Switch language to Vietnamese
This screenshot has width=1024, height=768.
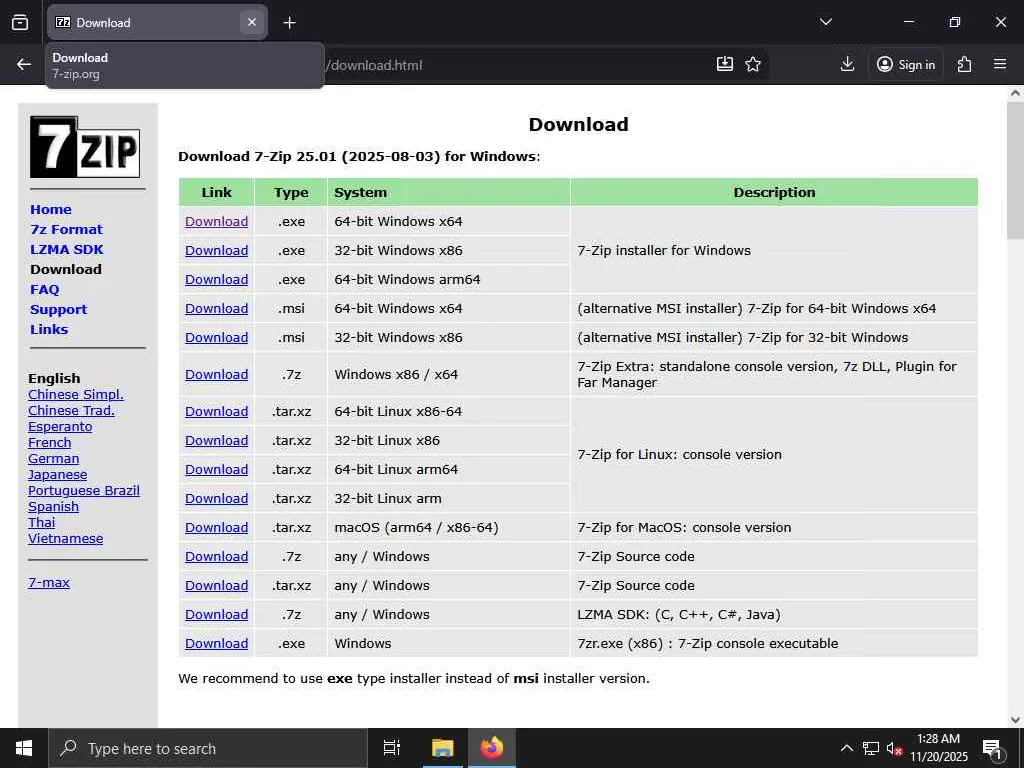[65, 539]
